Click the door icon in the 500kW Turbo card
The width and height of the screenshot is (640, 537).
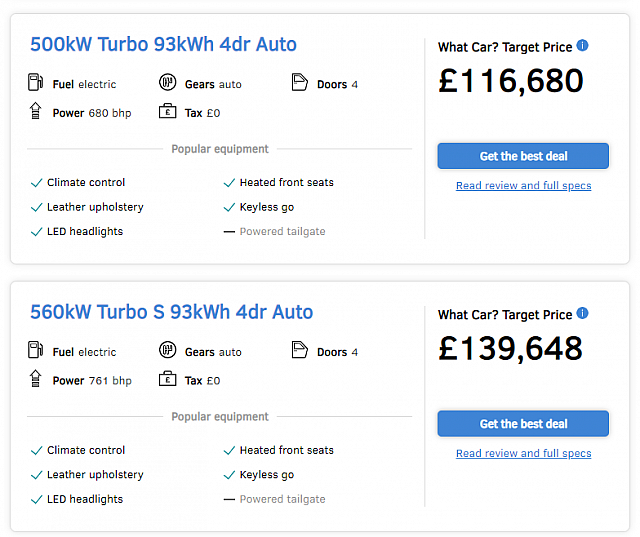(300, 82)
